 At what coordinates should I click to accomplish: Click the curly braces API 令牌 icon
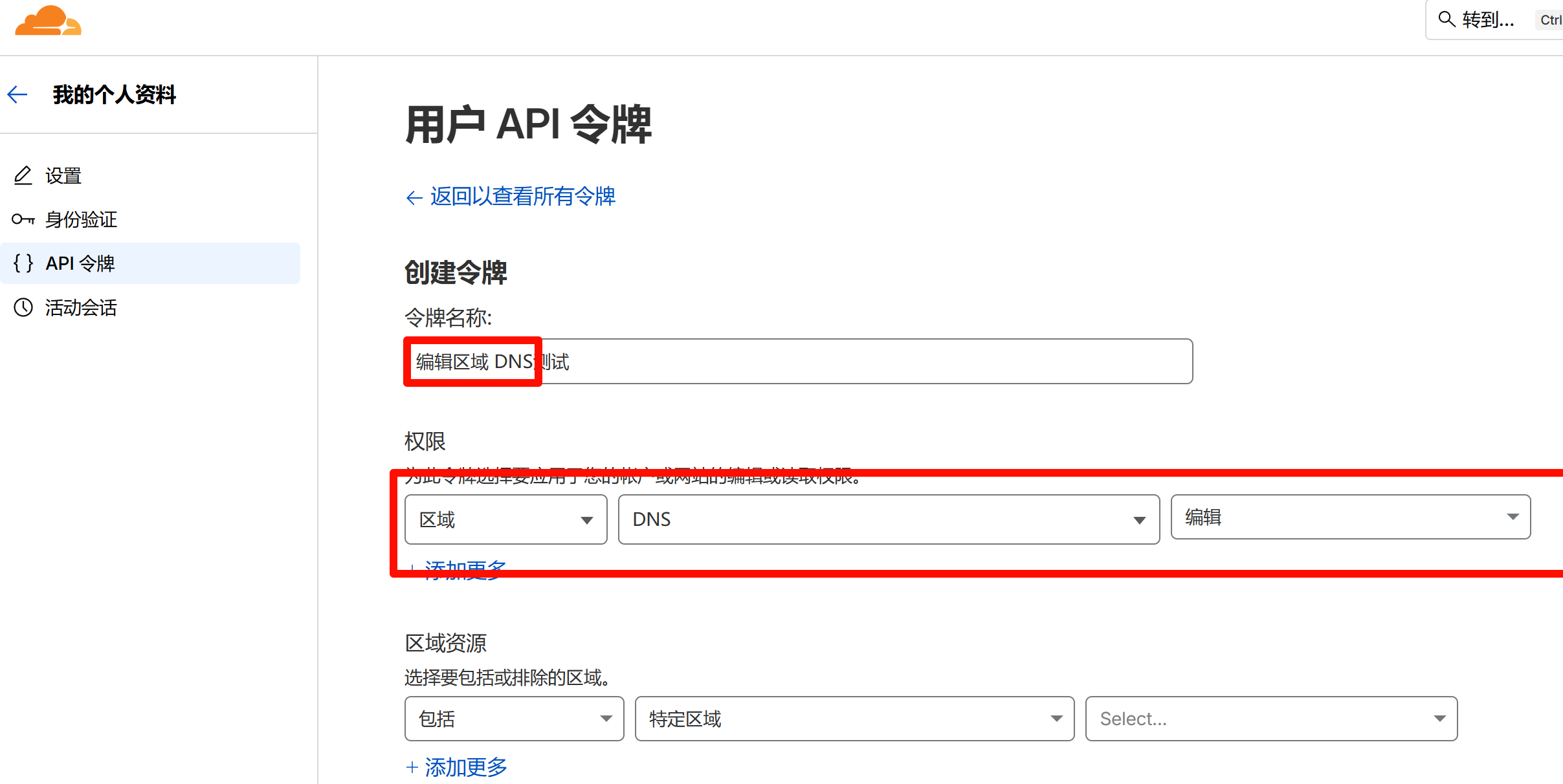[23, 263]
